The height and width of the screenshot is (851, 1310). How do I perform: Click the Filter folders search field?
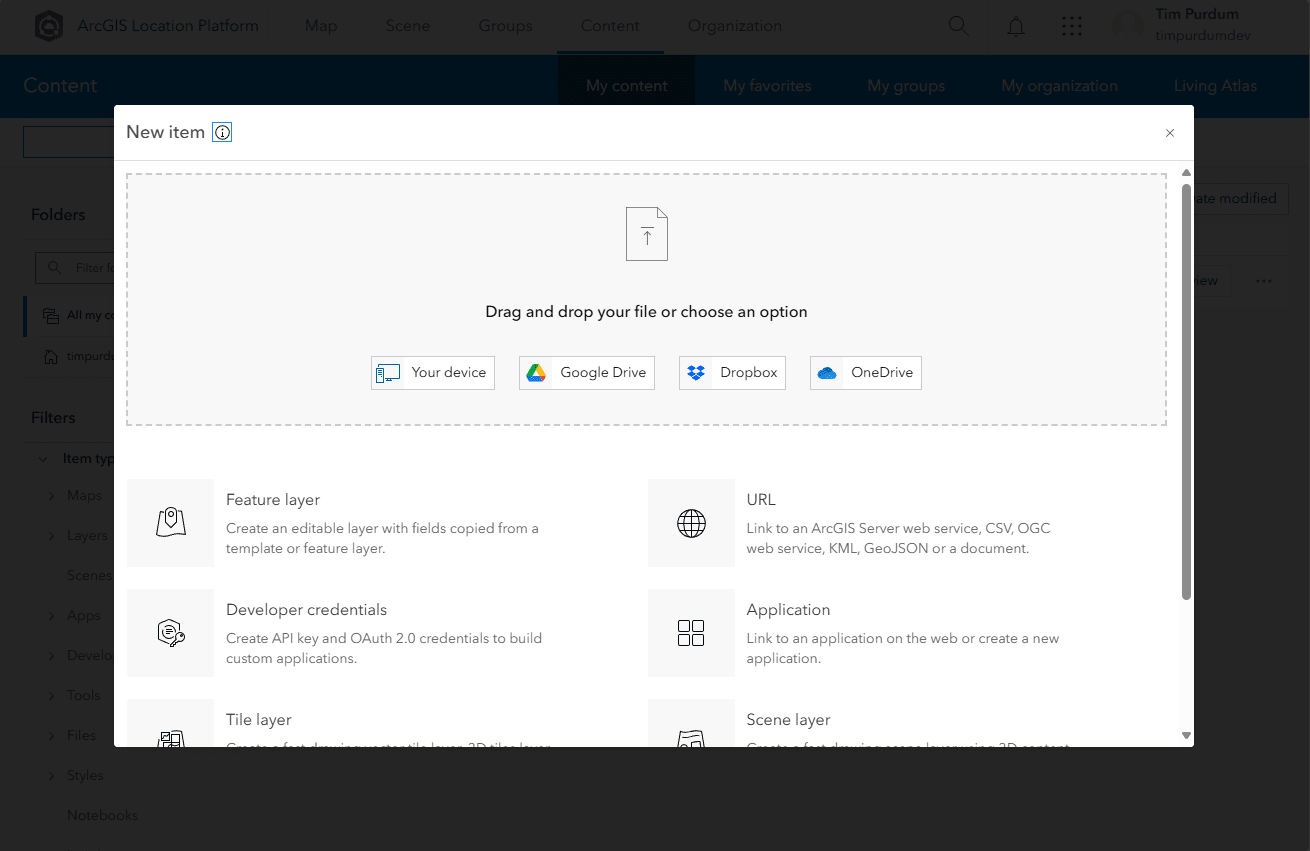(x=75, y=268)
